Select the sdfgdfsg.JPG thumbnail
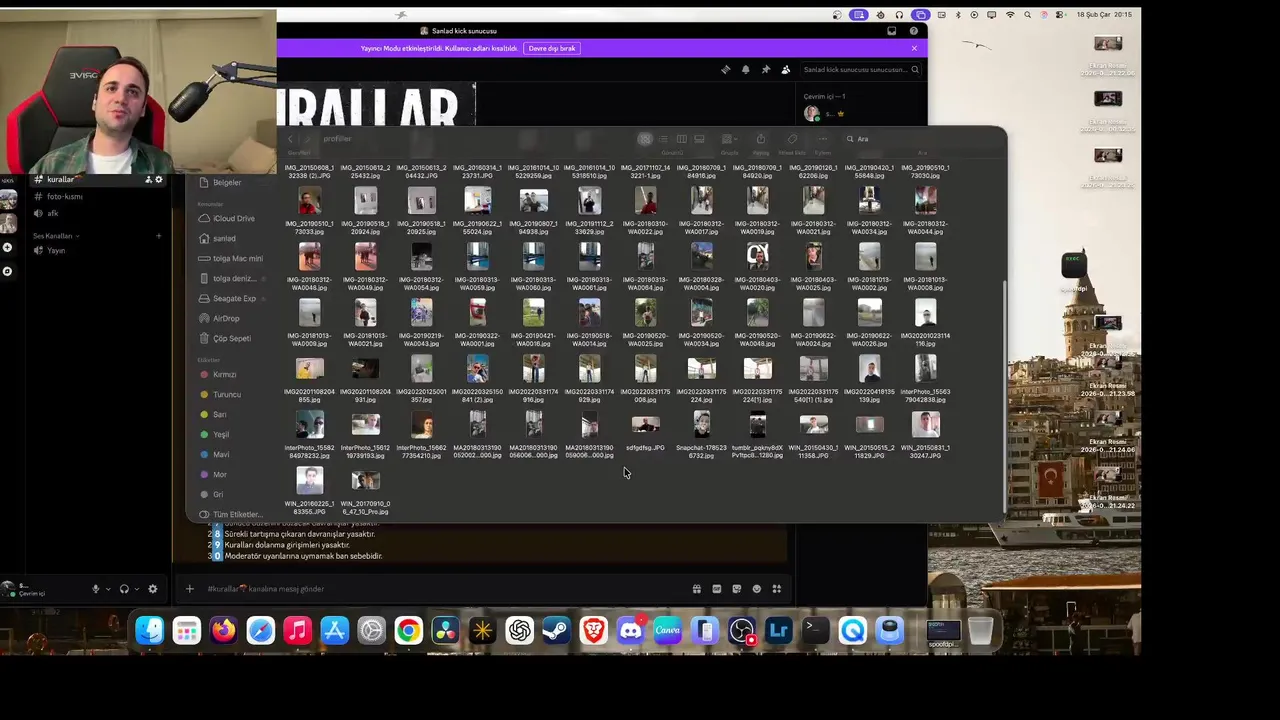The width and height of the screenshot is (1280, 720). 646,425
